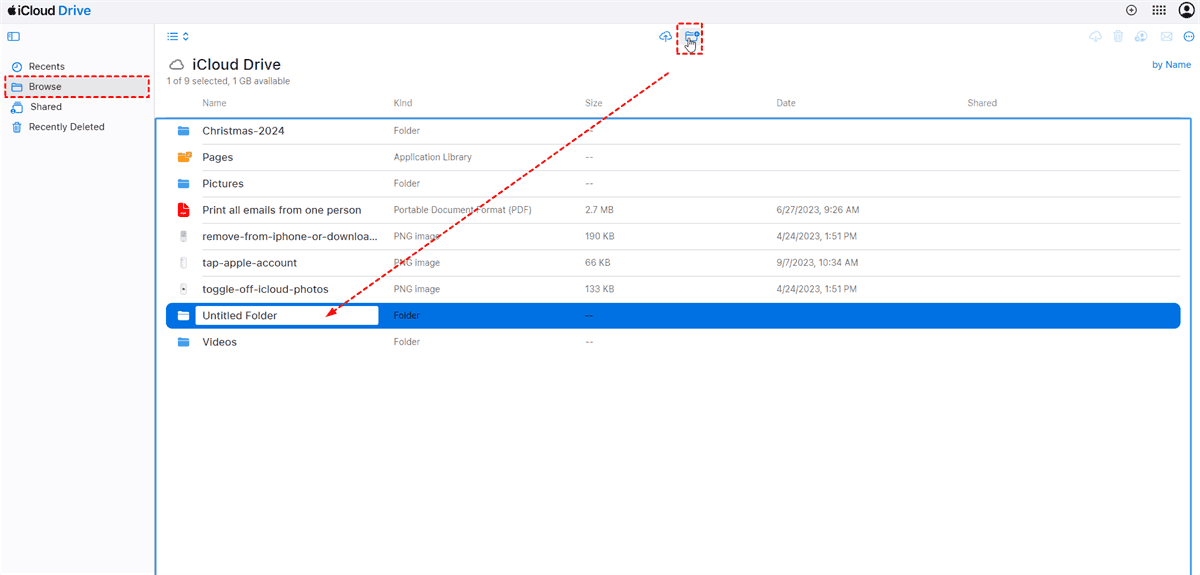This screenshot has height=575, width=1200.
Task: Sort by the Kind column header
Action: [x=403, y=103]
